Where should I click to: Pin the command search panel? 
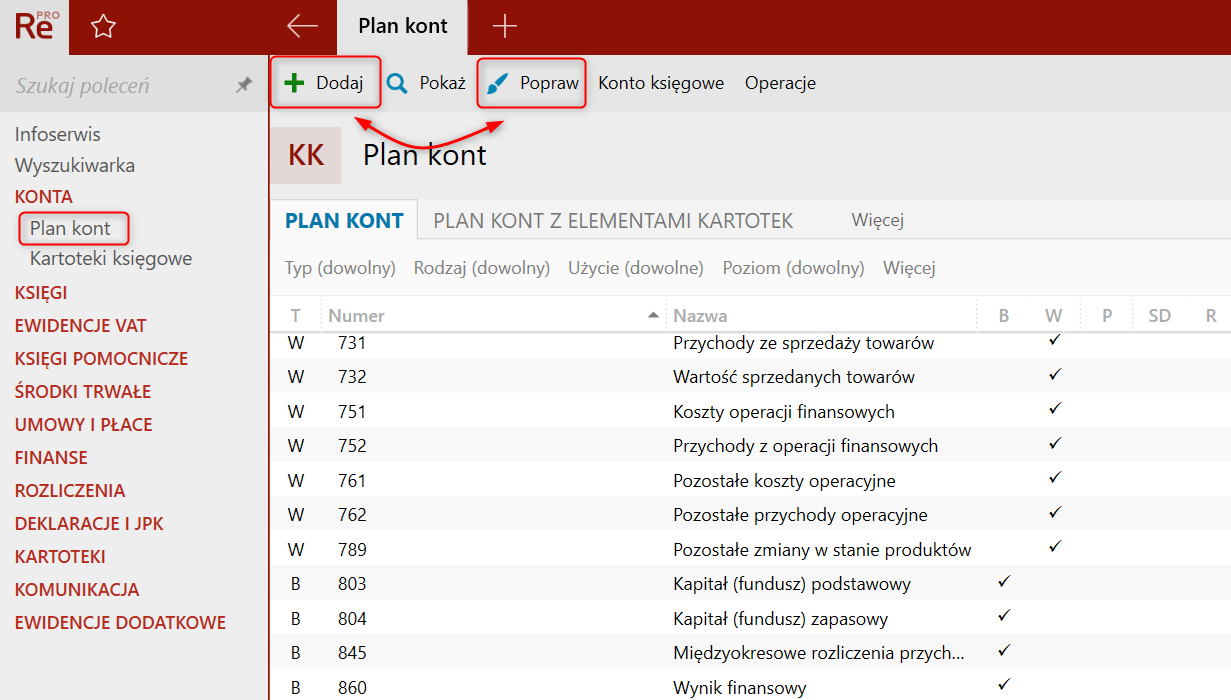pos(244,86)
